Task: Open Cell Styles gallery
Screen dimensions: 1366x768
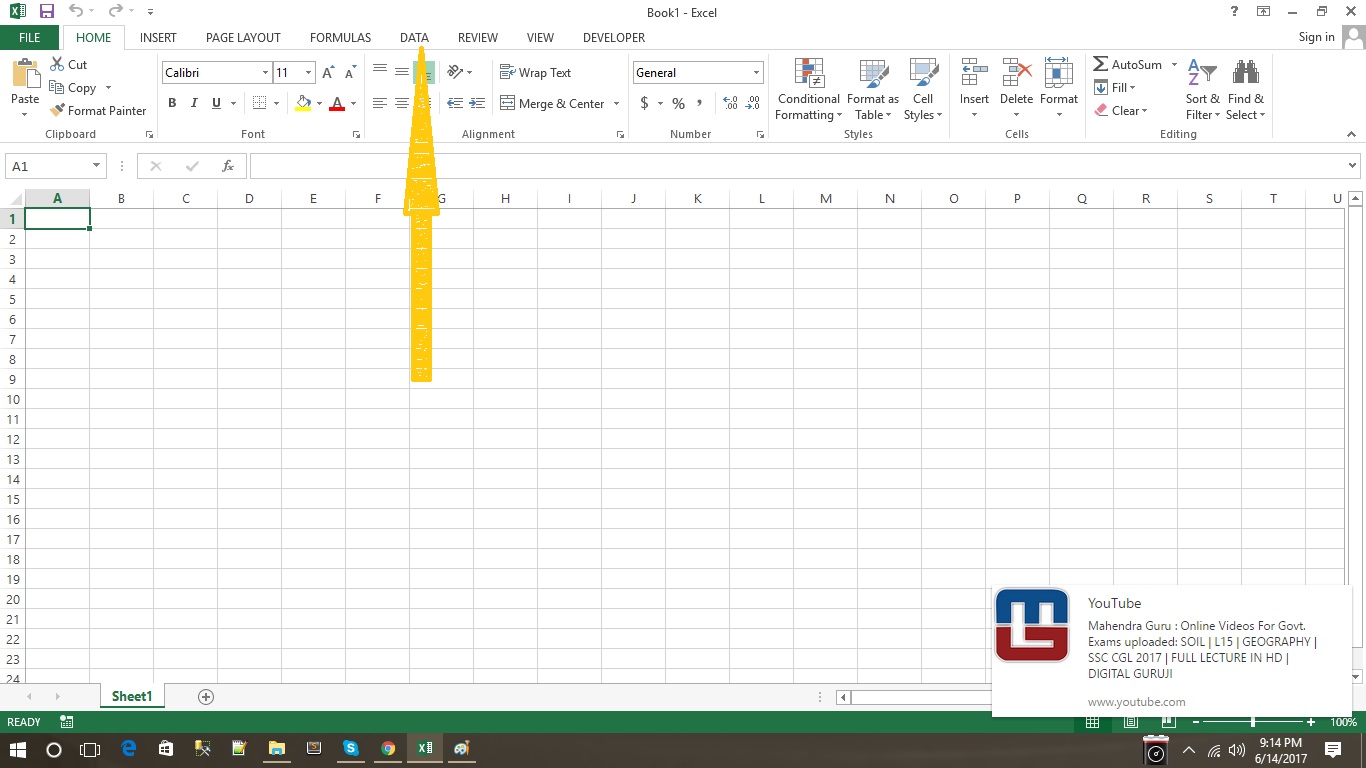Action: [923, 89]
